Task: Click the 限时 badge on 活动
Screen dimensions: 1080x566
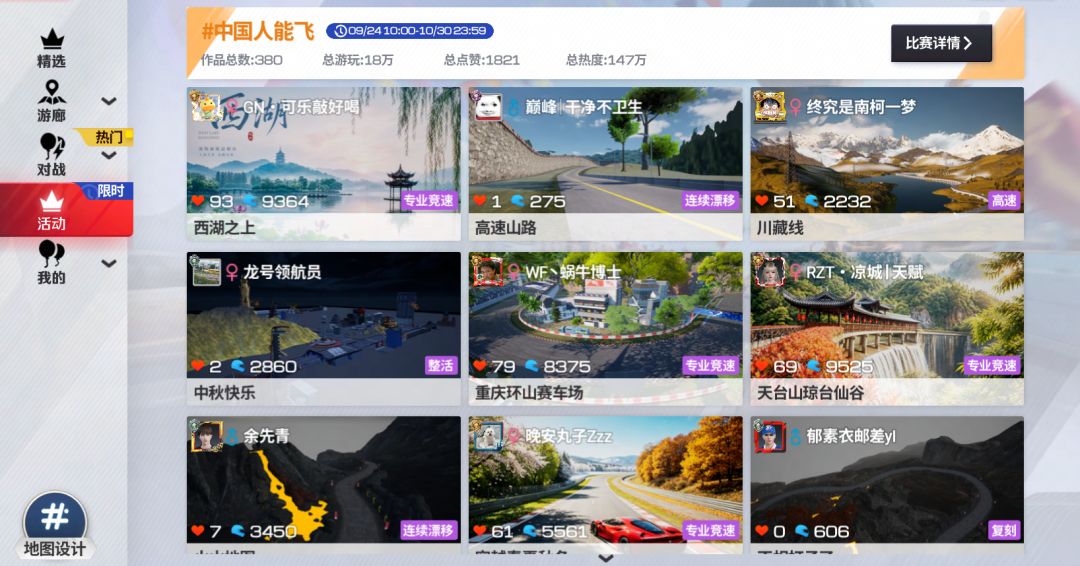Action: 108,191
